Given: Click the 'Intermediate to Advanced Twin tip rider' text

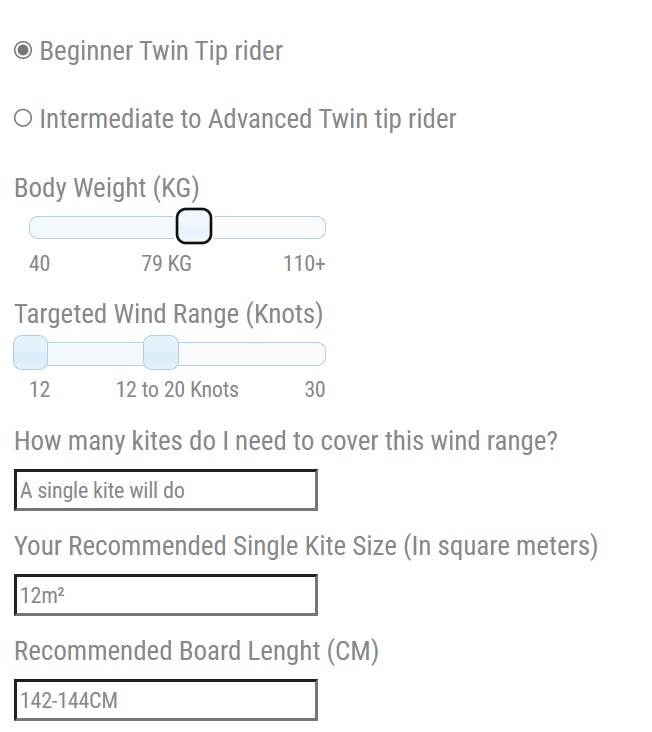Looking at the screenshot, I should coord(248,119).
